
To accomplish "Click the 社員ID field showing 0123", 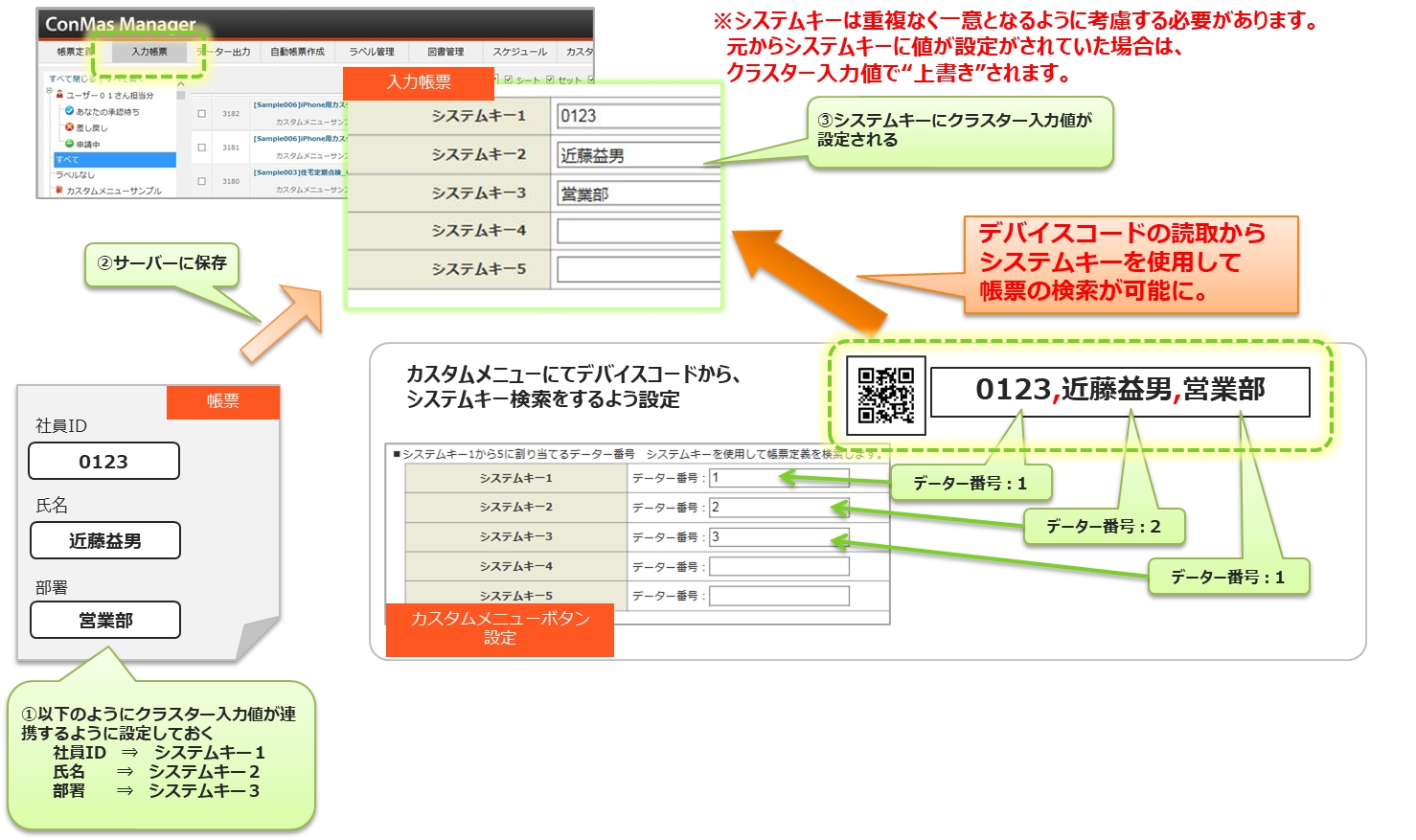I will click(103, 461).
